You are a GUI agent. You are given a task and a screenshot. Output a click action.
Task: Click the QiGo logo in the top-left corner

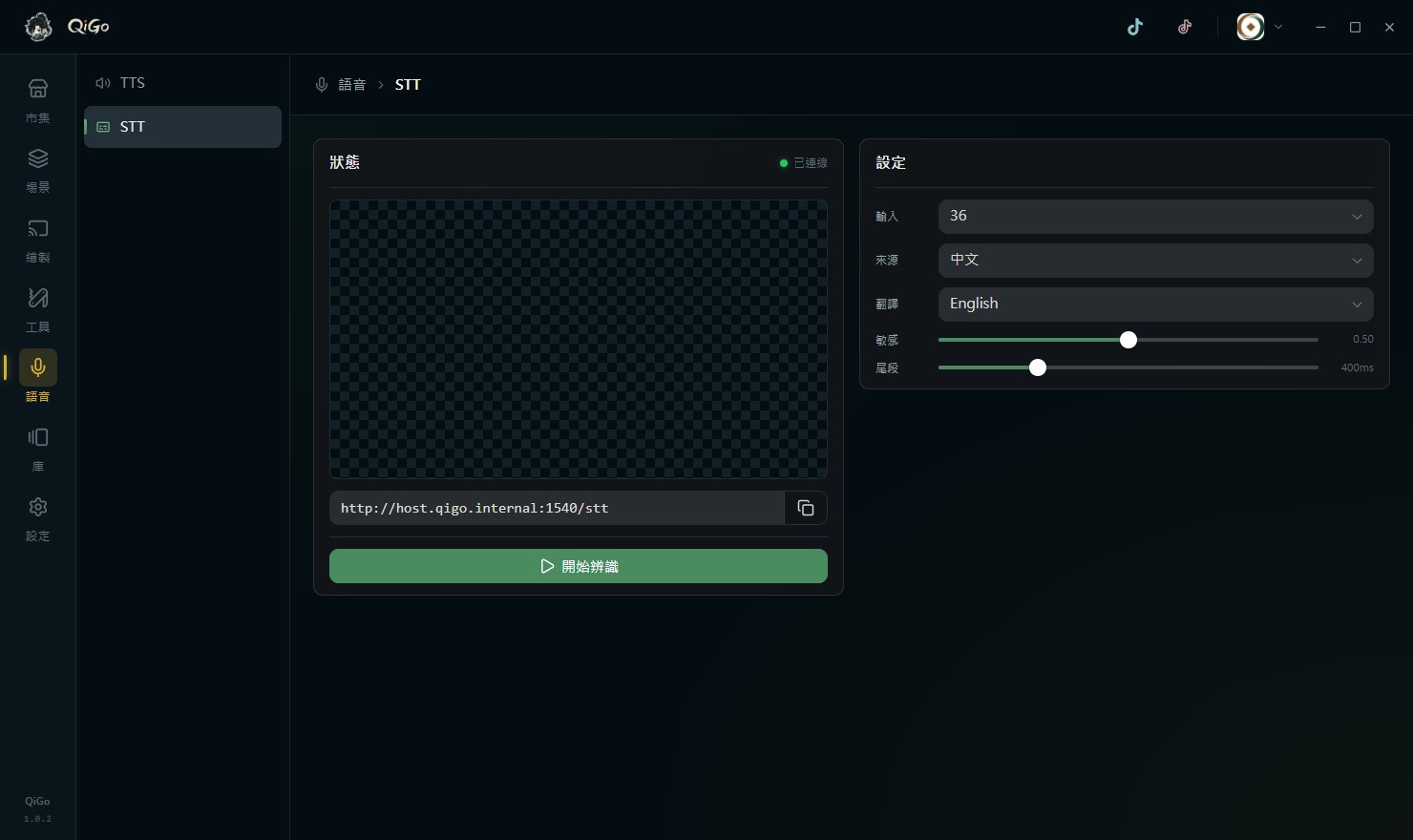[x=67, y=27]
